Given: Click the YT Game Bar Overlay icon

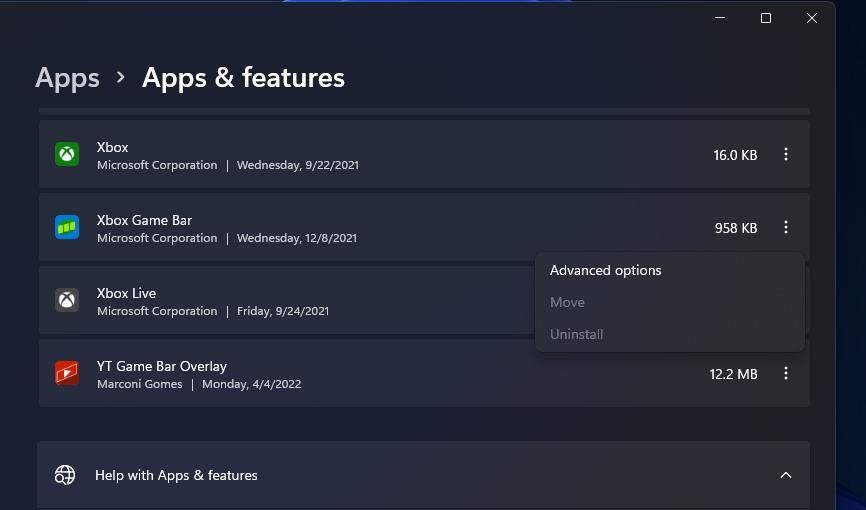Looking at the screenshot, I should 67,373.
